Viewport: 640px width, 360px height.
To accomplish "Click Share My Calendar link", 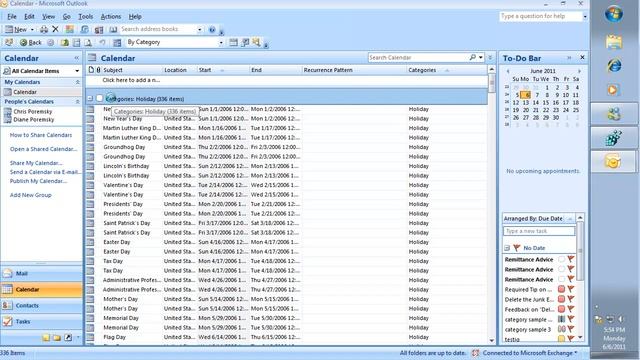I will coord(36,163).
